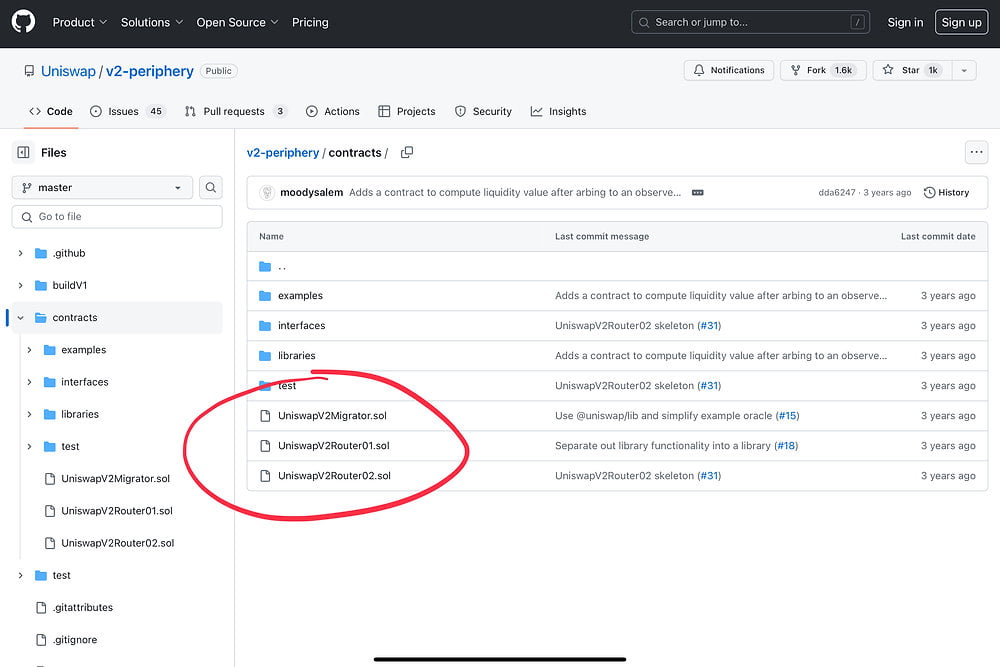
Task: Expand the .github folder chevron
Action: point(20,253)
